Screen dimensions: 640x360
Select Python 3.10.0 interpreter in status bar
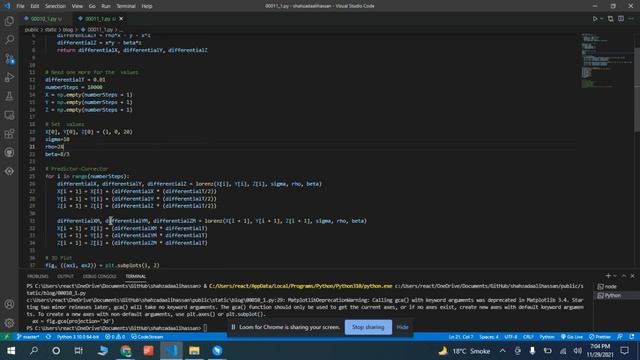77,337
